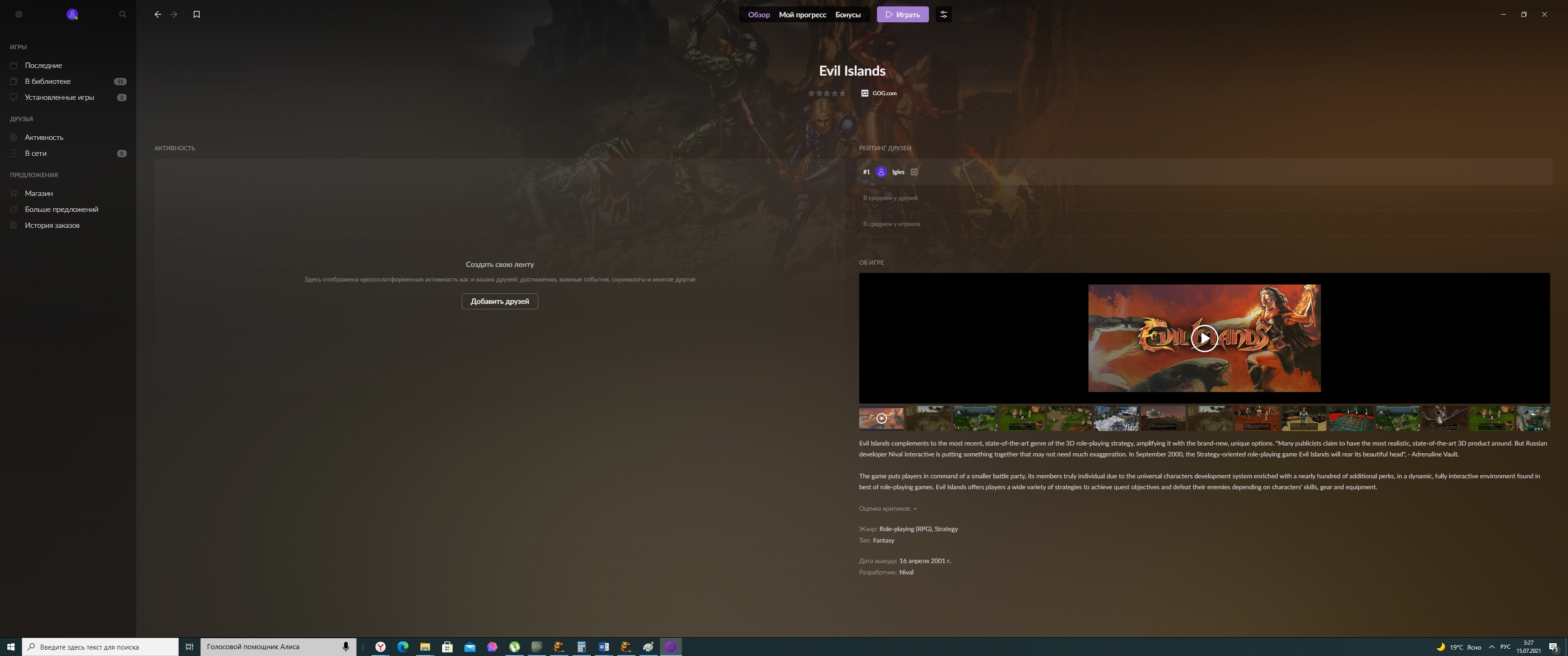Open Calculator from the taskbar
Image resolution: width=1568 pixels, height=656 pixels.
pos(581,647)
